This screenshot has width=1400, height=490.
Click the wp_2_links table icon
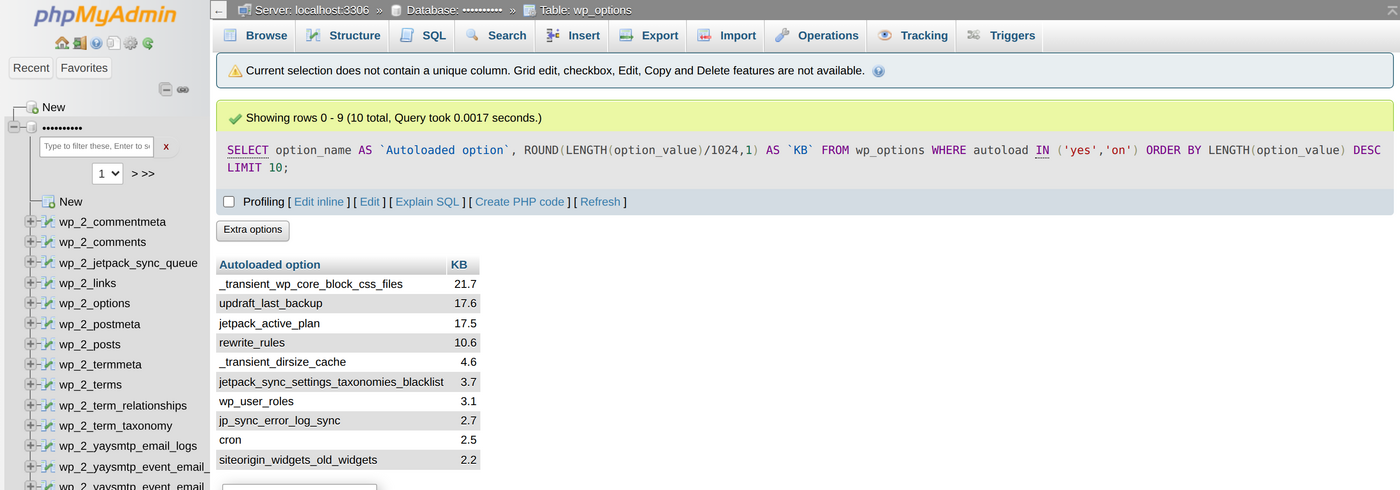pyautogui.click(x=48, y=283)
